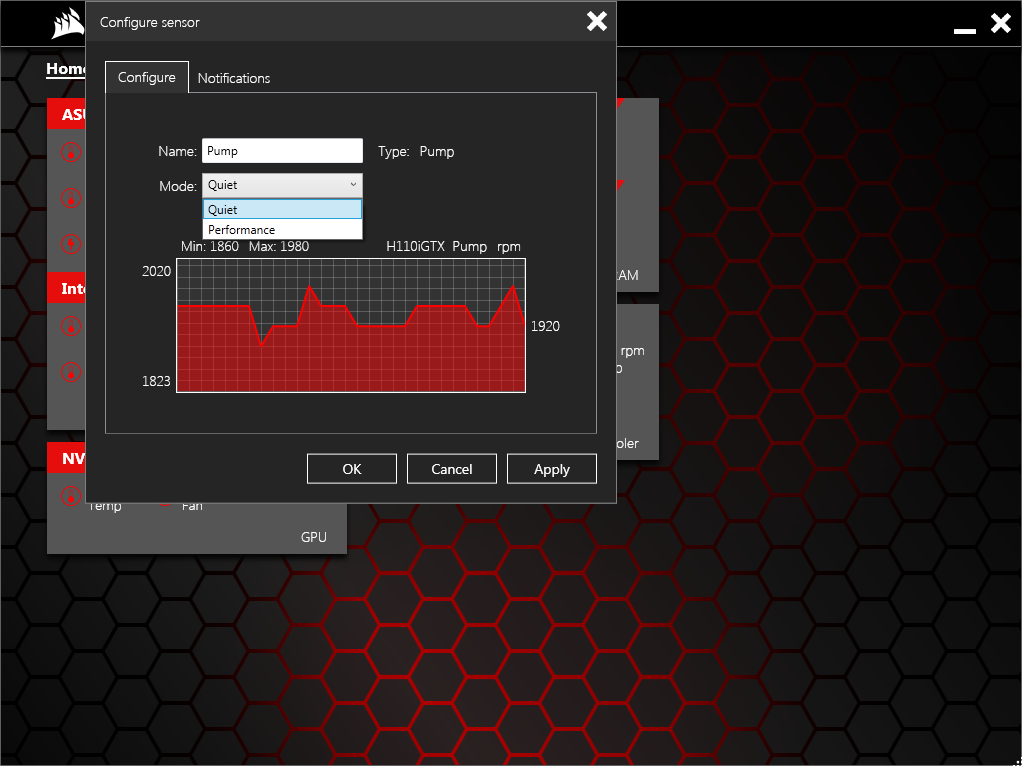Close the Corsair Link main window
Image resolution: width=1022 pixels, height=766 pixels.
1000,23
